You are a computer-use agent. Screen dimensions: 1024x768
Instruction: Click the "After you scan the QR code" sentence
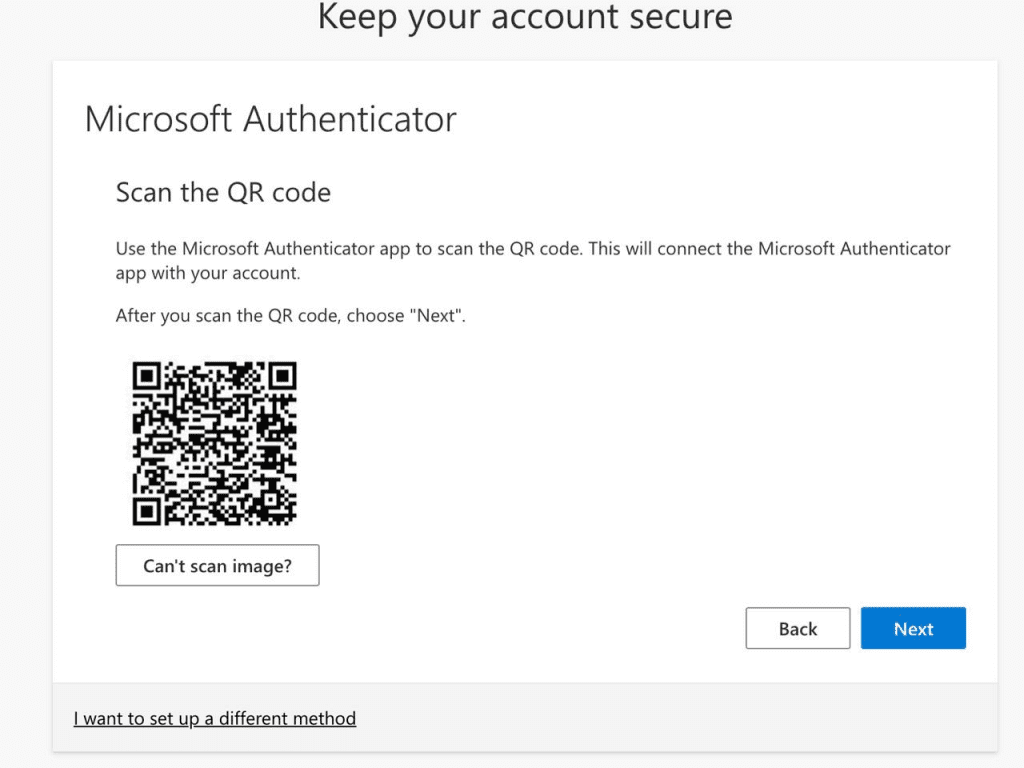pos(290,316)
